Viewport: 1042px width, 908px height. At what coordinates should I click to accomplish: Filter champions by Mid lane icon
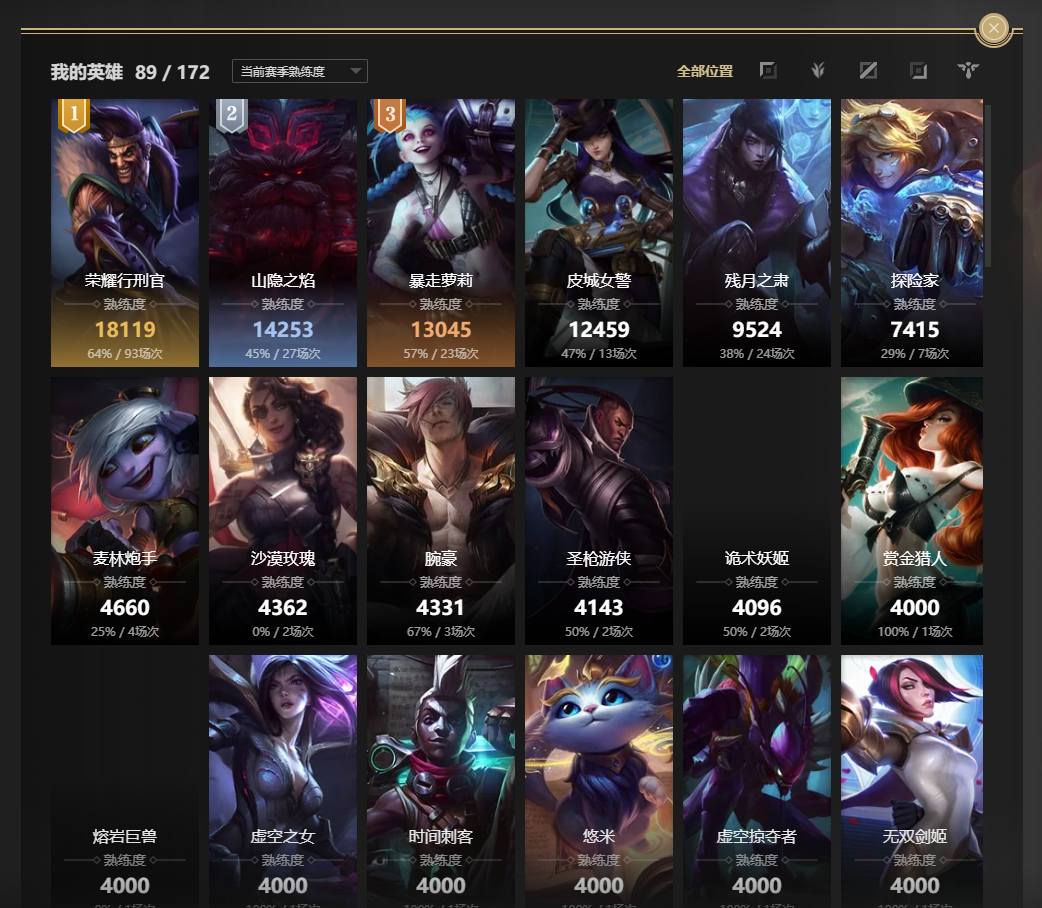[x=868, y=70]
